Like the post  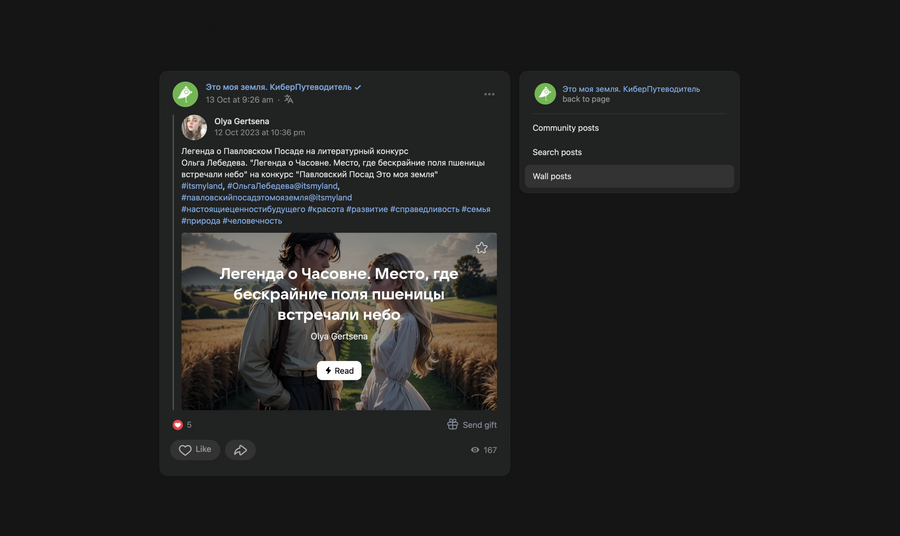[195, 450]
